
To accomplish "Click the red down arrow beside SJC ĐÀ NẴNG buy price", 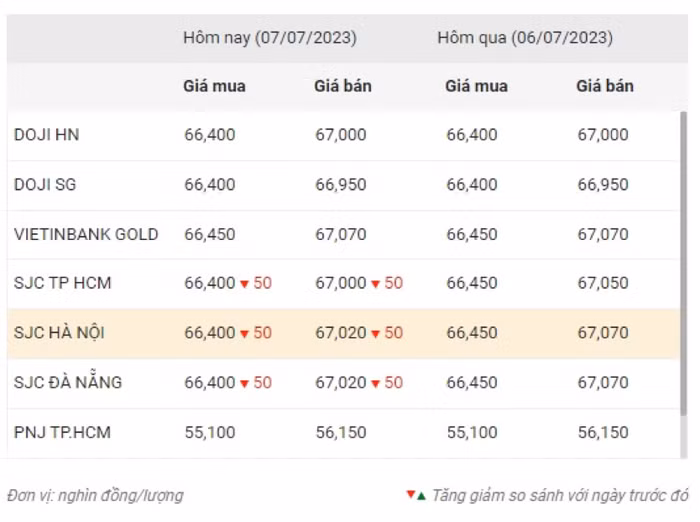I will tap(244, 383).
